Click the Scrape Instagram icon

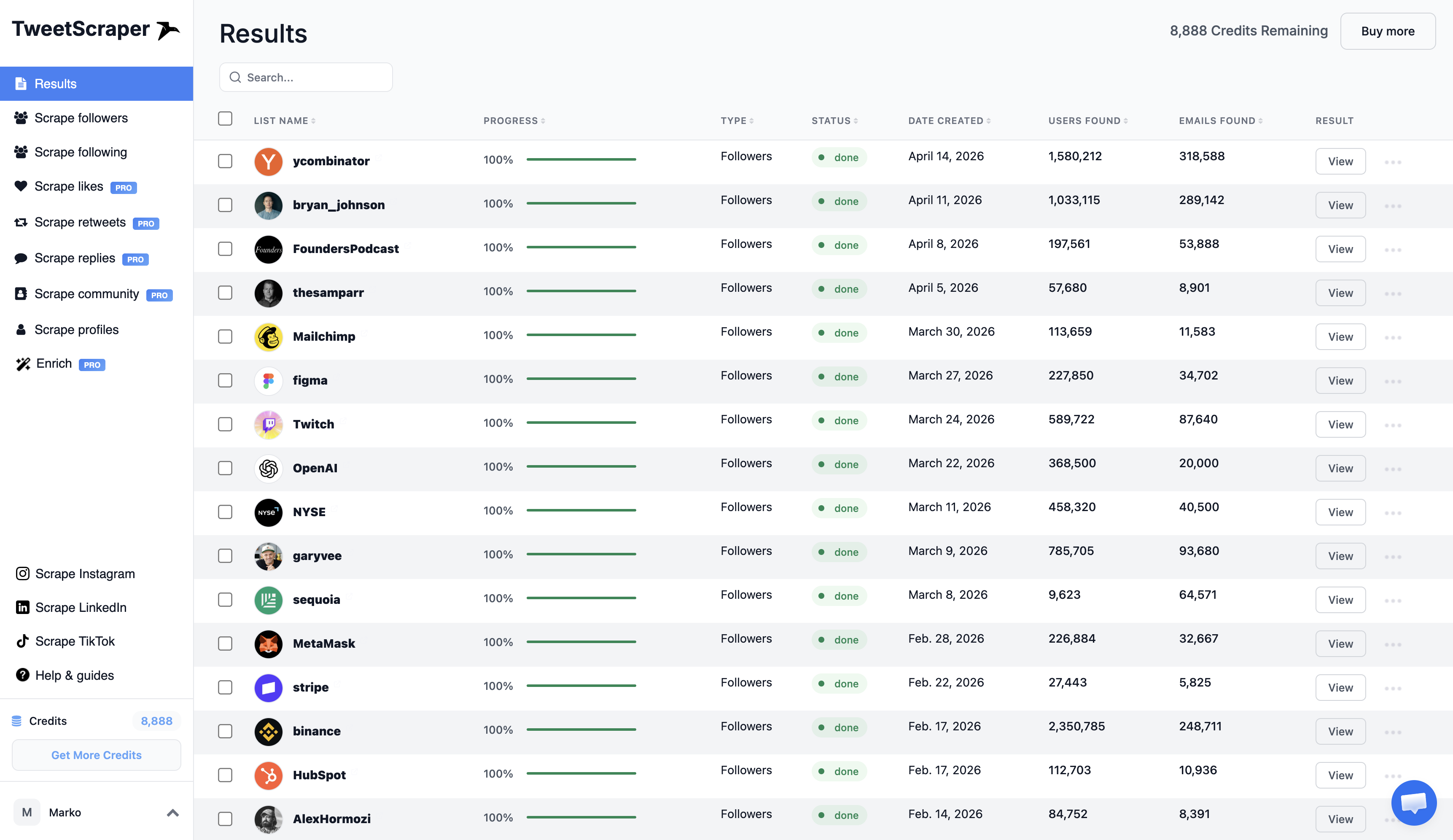point(22,573)
